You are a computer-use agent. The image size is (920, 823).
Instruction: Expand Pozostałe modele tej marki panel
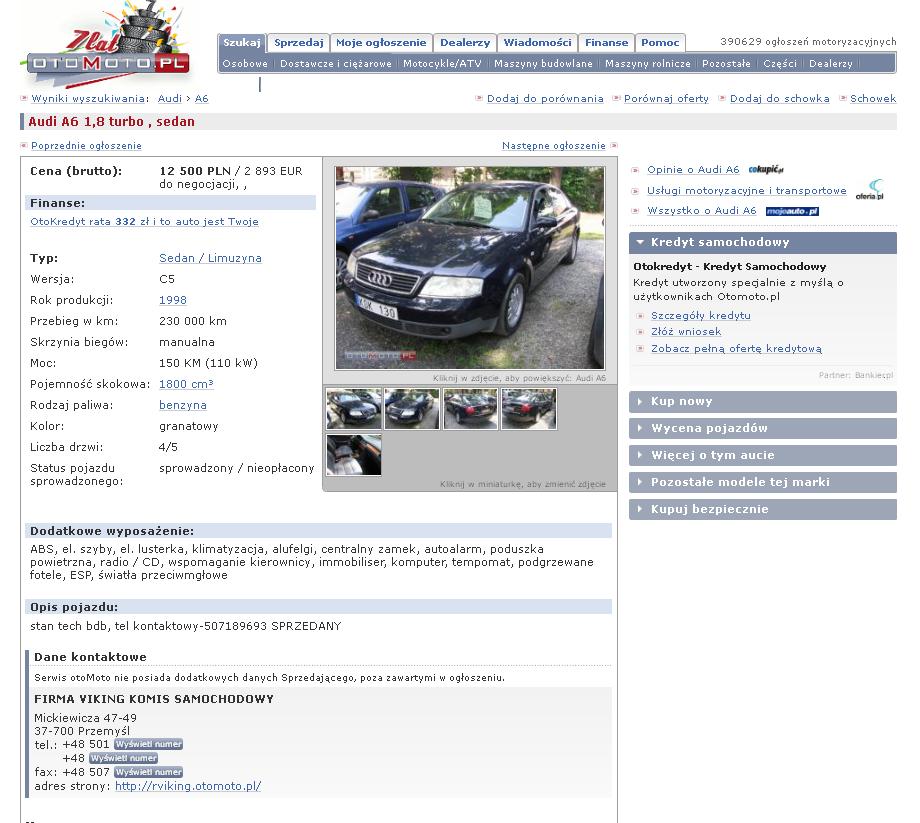(x=763, y=483)
